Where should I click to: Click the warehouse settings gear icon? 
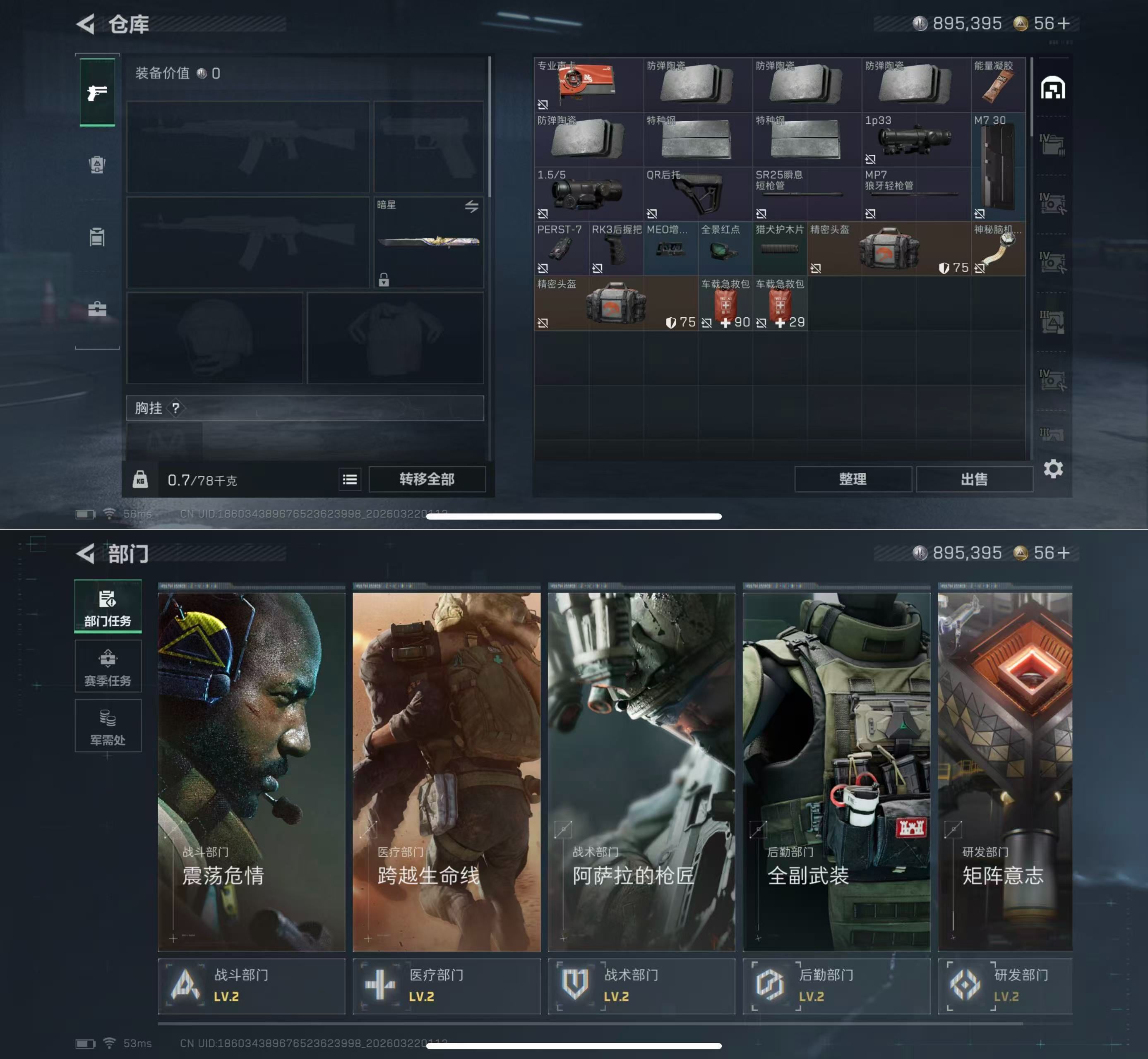point(1053,470)
